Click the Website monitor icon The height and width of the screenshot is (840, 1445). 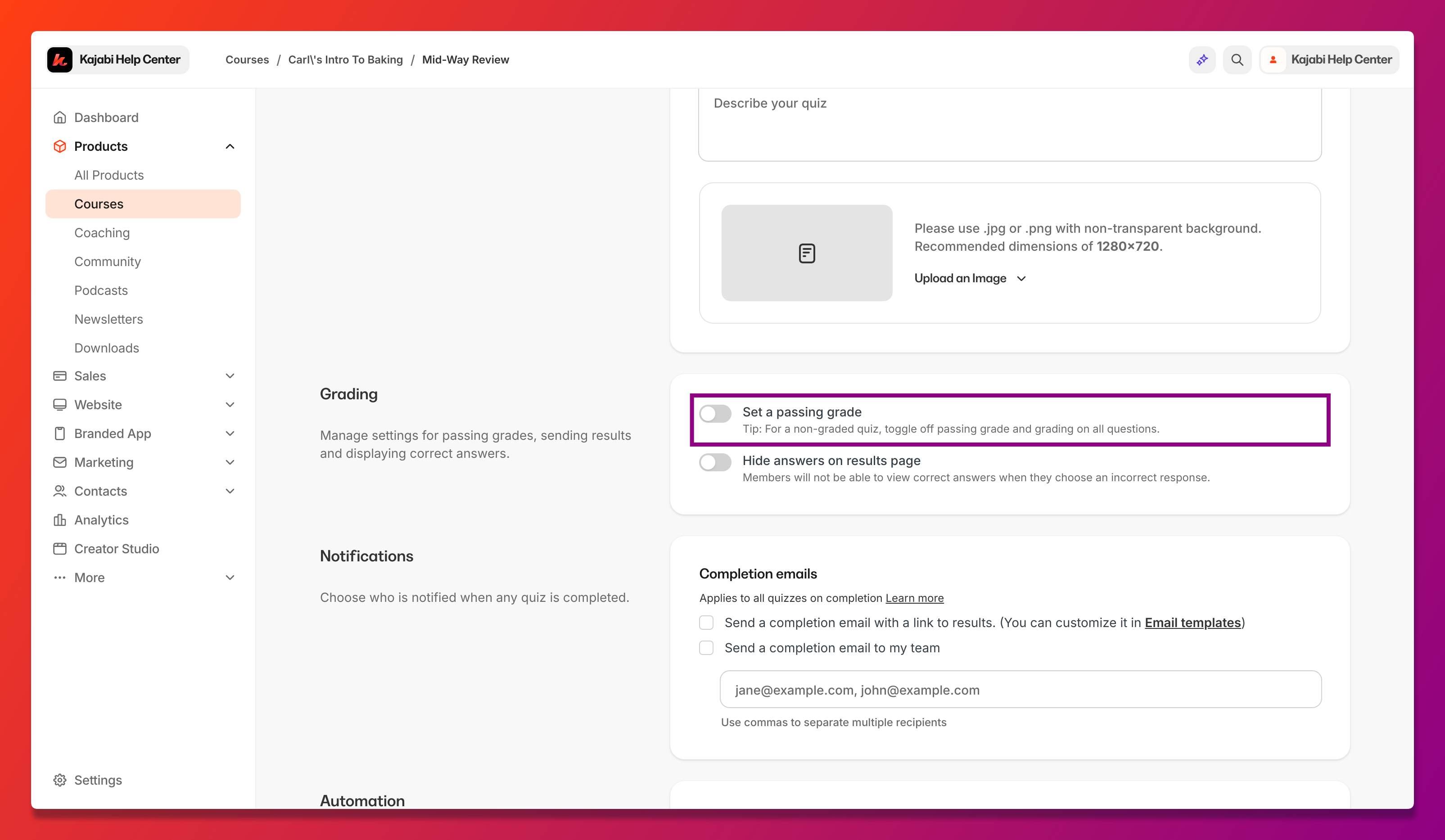(59, 405)
